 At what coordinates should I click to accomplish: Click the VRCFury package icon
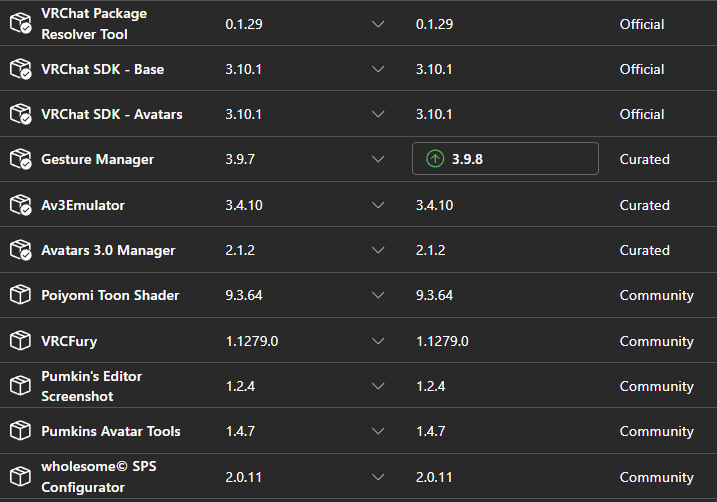tap(21, 341)
